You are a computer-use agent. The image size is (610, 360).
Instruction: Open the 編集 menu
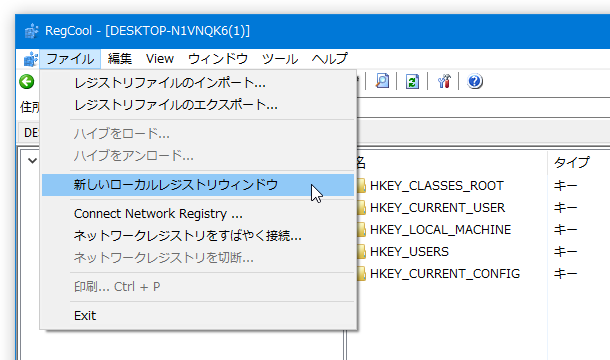click(119, 59)
